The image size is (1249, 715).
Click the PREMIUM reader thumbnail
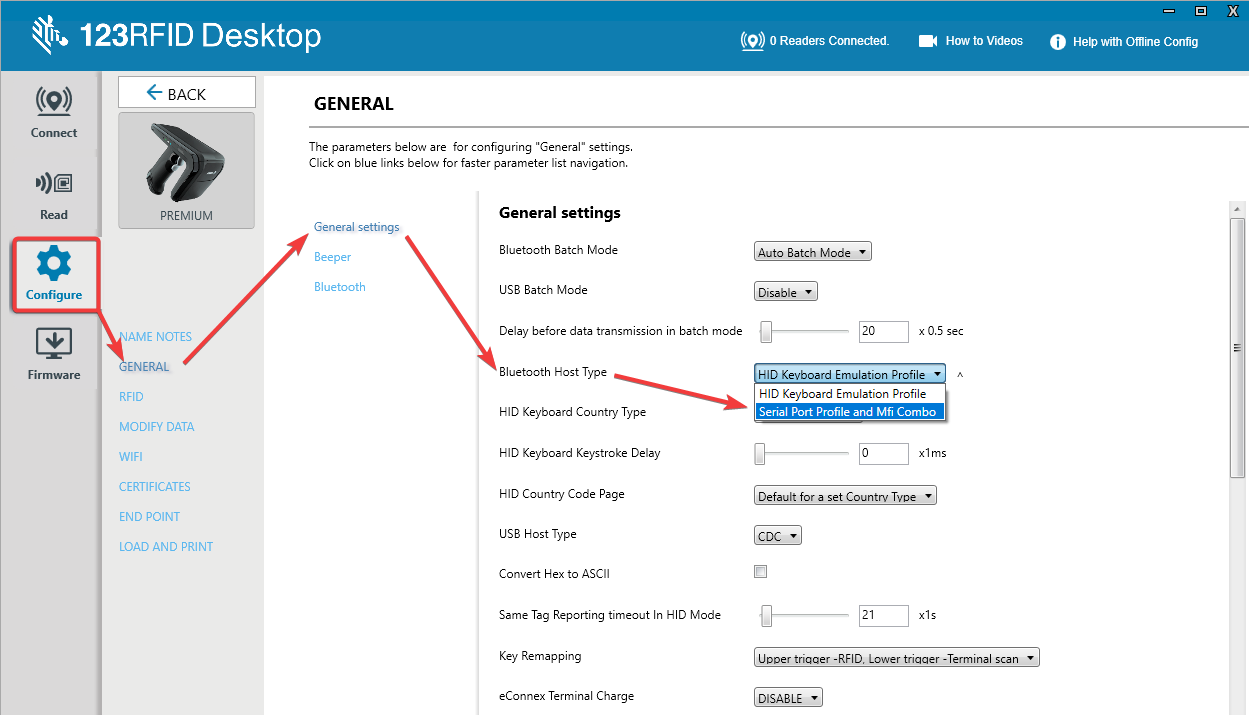[x=186, y=170]
